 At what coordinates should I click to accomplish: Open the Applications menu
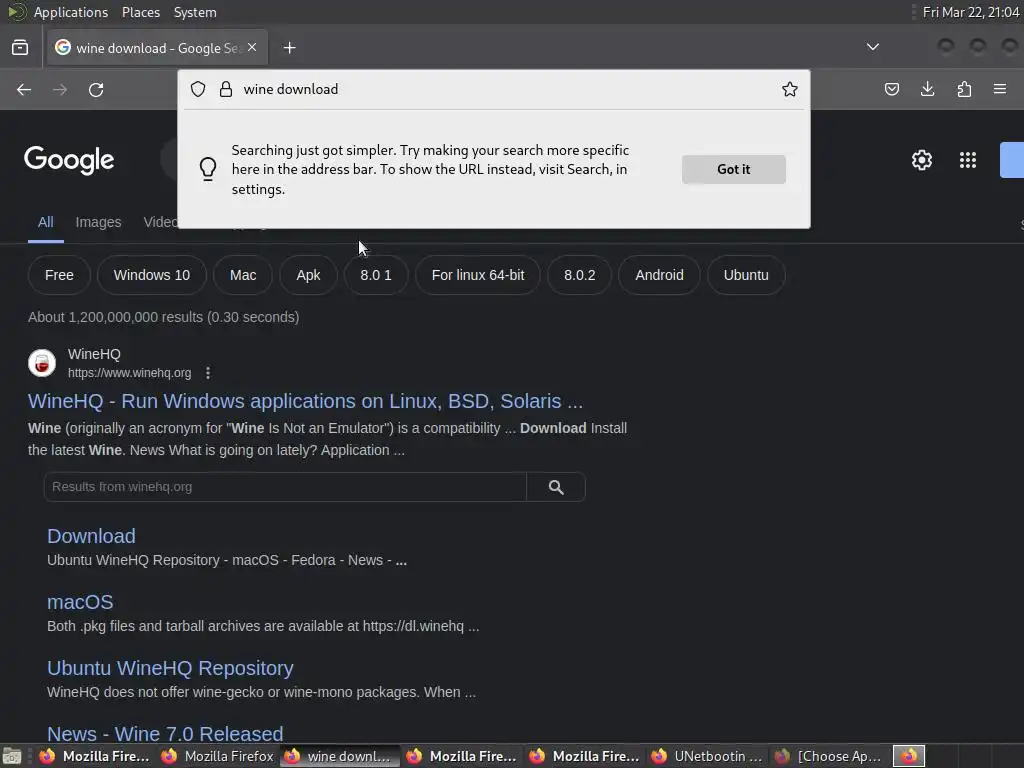(71, 12)
